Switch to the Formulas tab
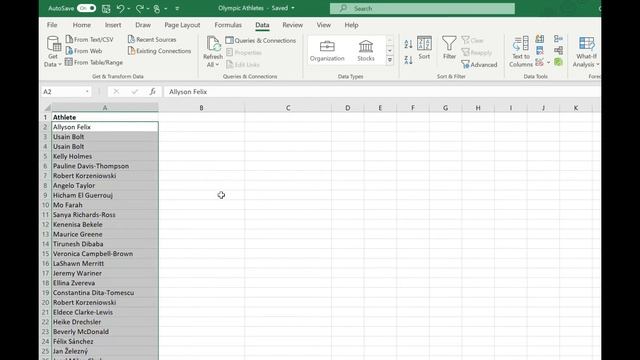This screenshot has height=360, width=640. pyautogui.click(x=228, y=25)
